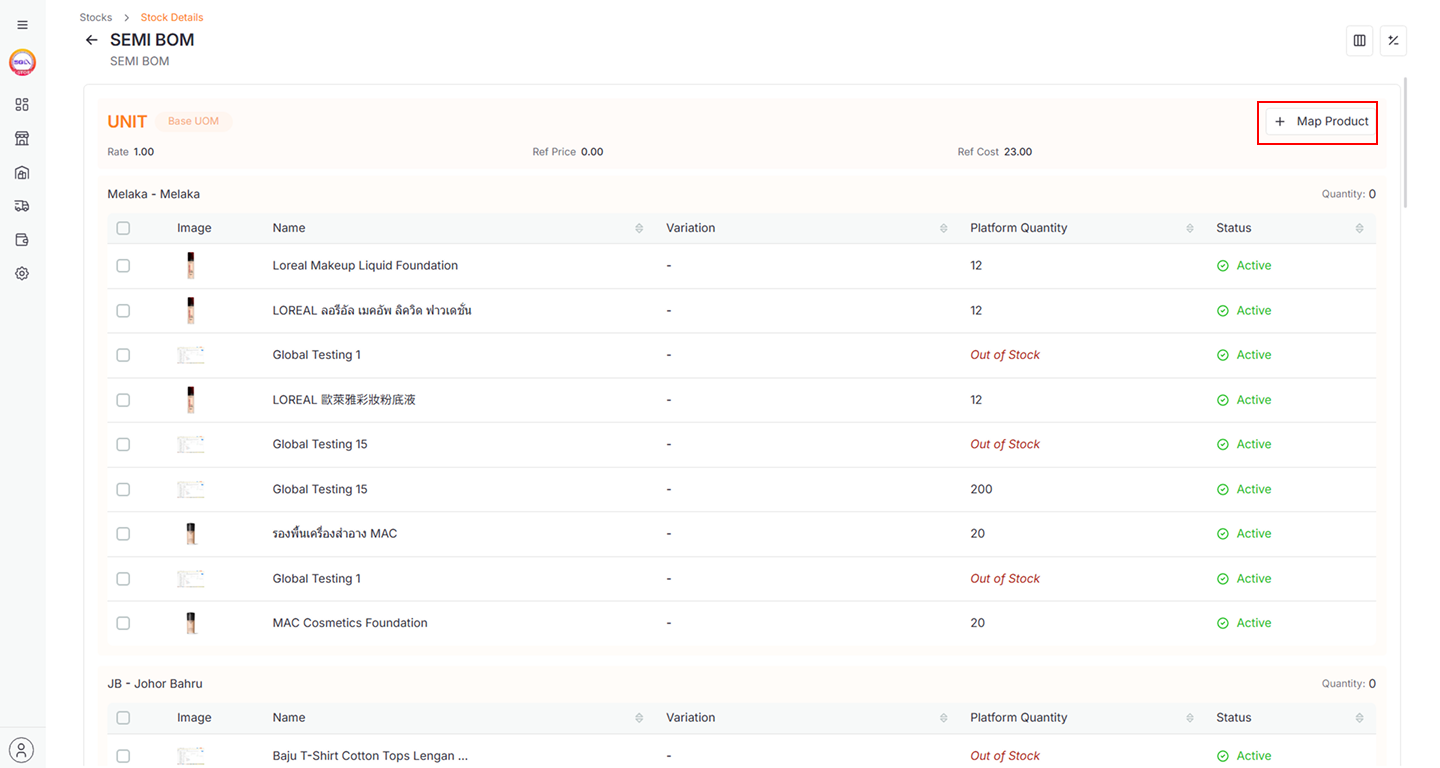Go back using the left arrow
The height and width of the screenshot is (768, 1440).
pos(92,40)
